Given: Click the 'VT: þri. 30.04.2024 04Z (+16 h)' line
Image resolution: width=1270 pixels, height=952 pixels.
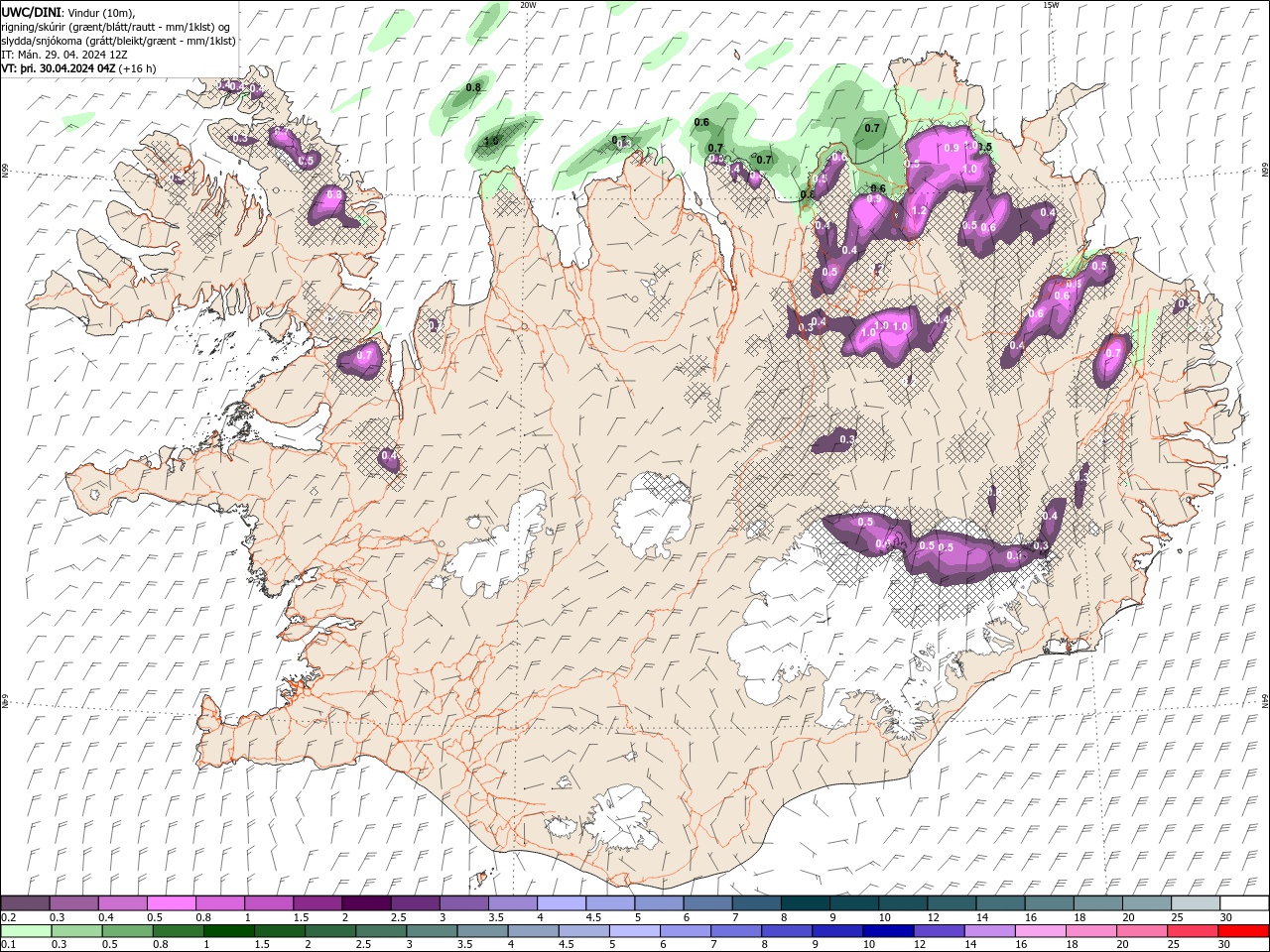Looking at the screenshot, I should click(x=78, y=68).
